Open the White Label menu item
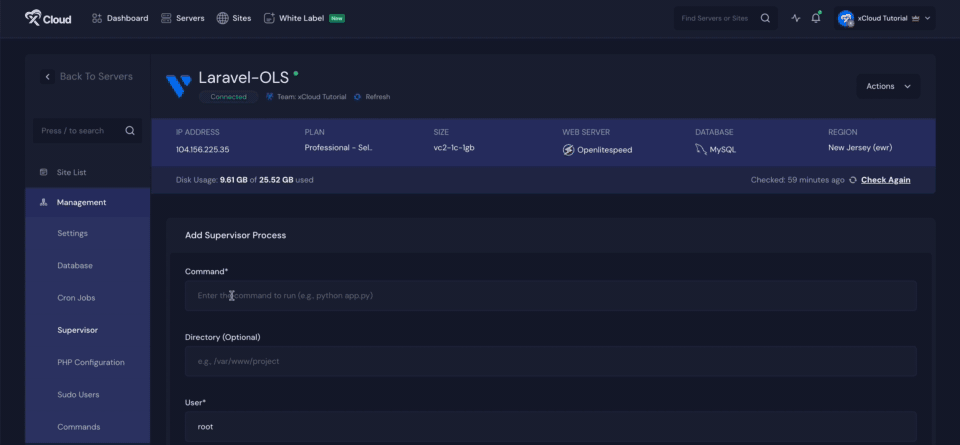The width and height of the screenshot is (960, 445). tap(303, 18)
